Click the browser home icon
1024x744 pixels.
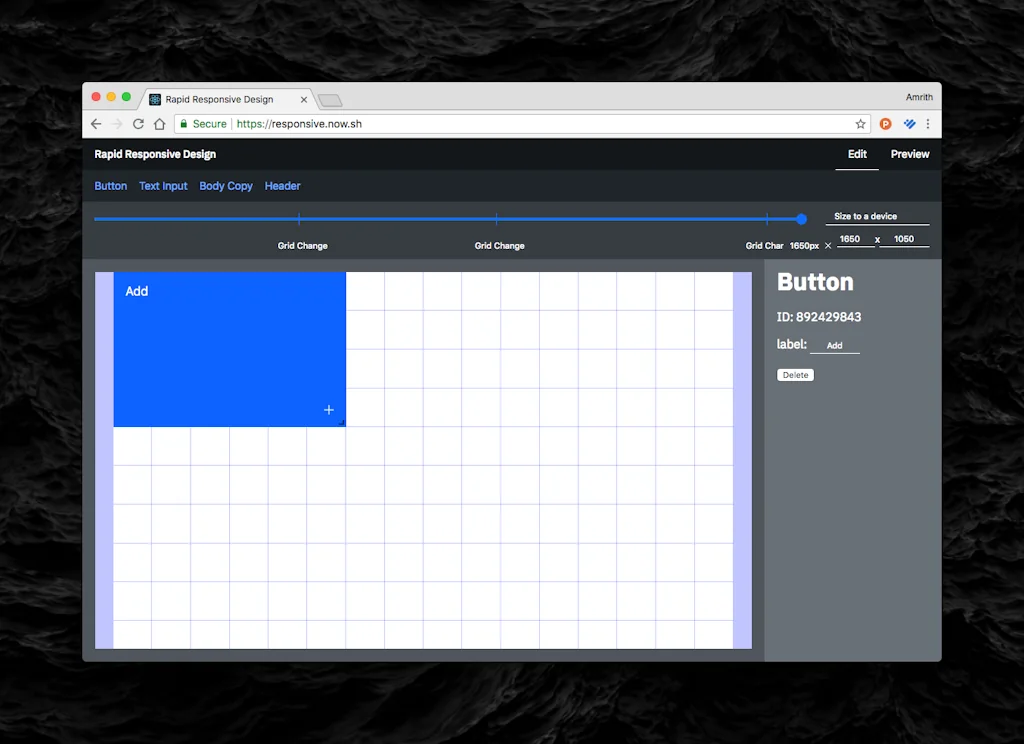[x=161, y=123]
